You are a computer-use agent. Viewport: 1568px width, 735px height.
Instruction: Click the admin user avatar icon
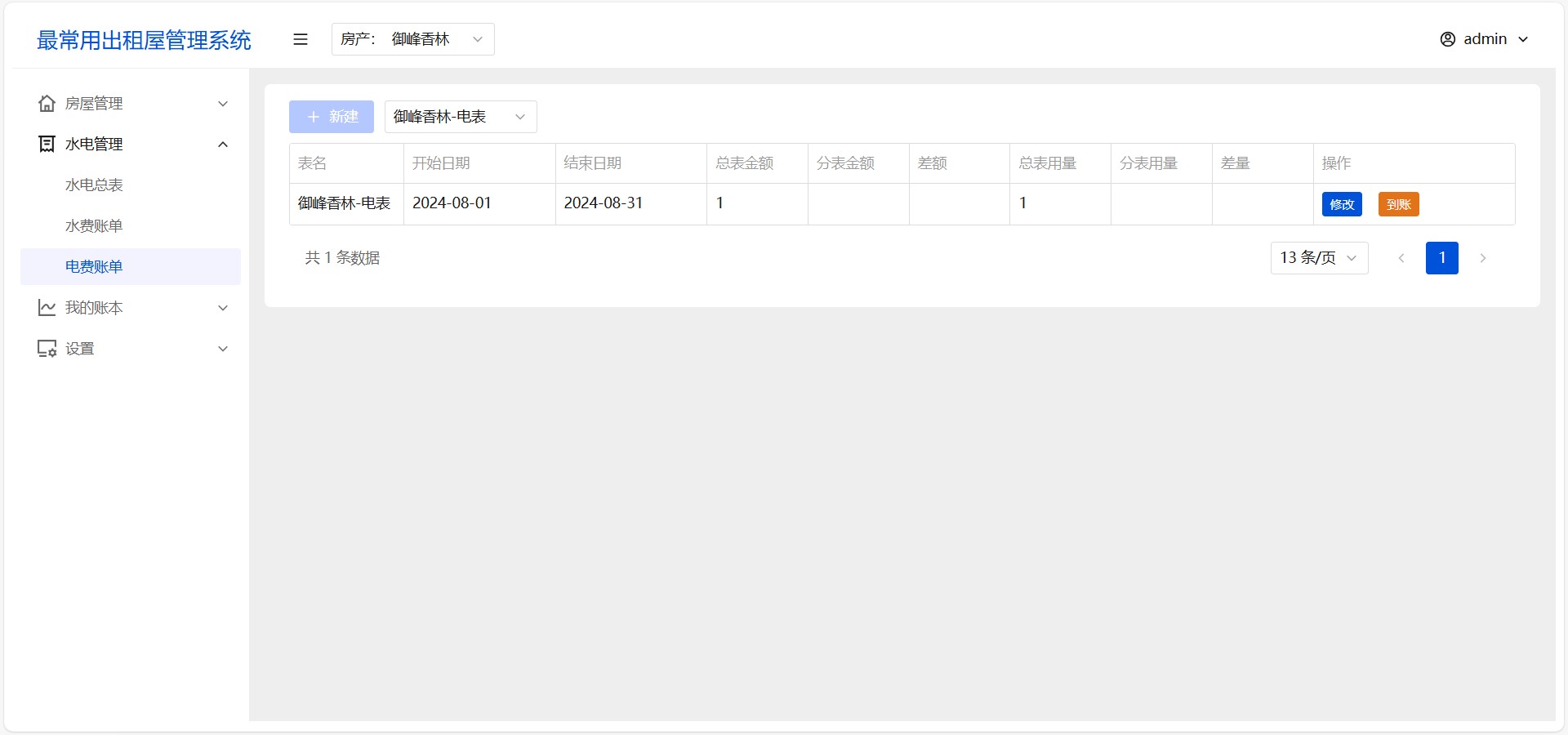pyautogui.click(x=1447, y=39)
